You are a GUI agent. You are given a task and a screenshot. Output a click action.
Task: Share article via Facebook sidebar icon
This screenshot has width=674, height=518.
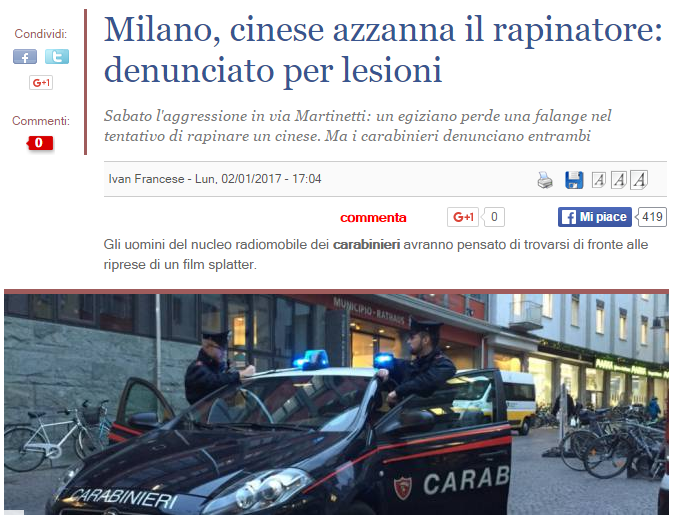pyautogui.click(x=25, y=57)
